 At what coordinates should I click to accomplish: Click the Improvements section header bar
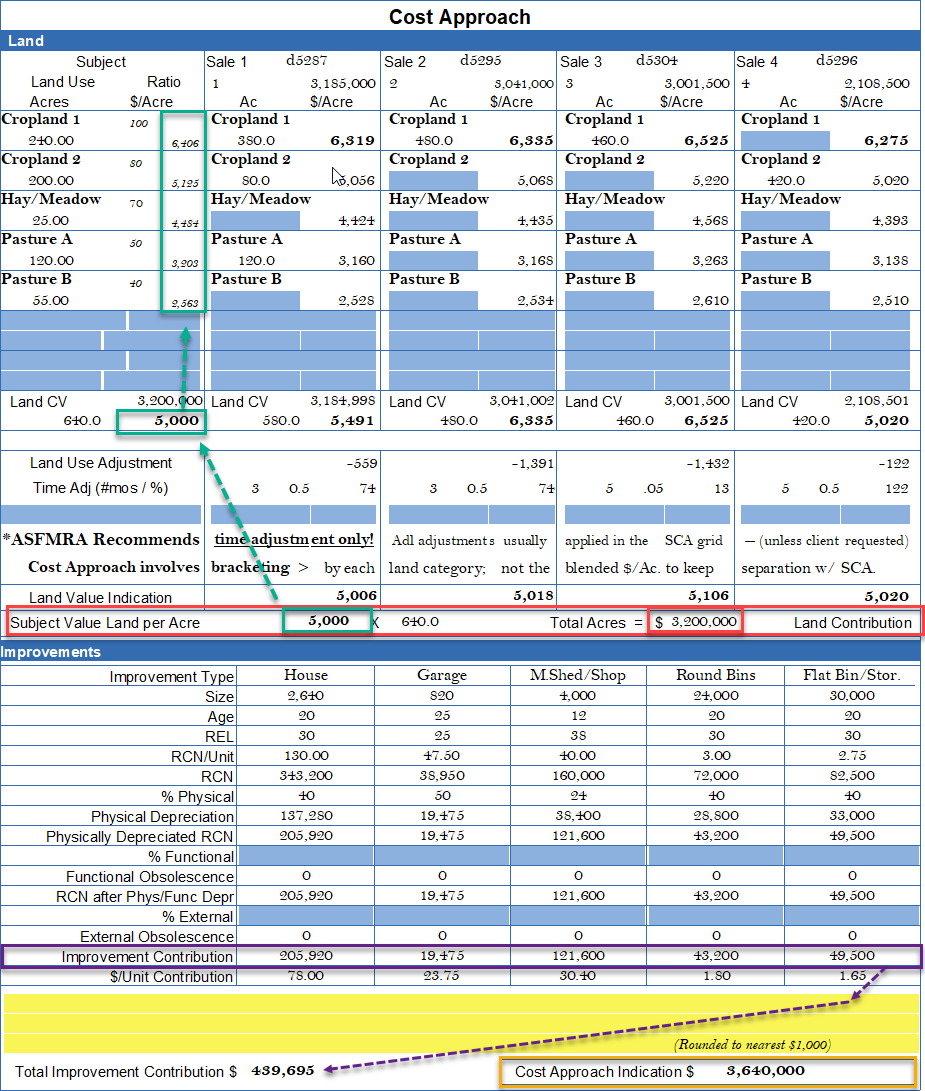460,652
